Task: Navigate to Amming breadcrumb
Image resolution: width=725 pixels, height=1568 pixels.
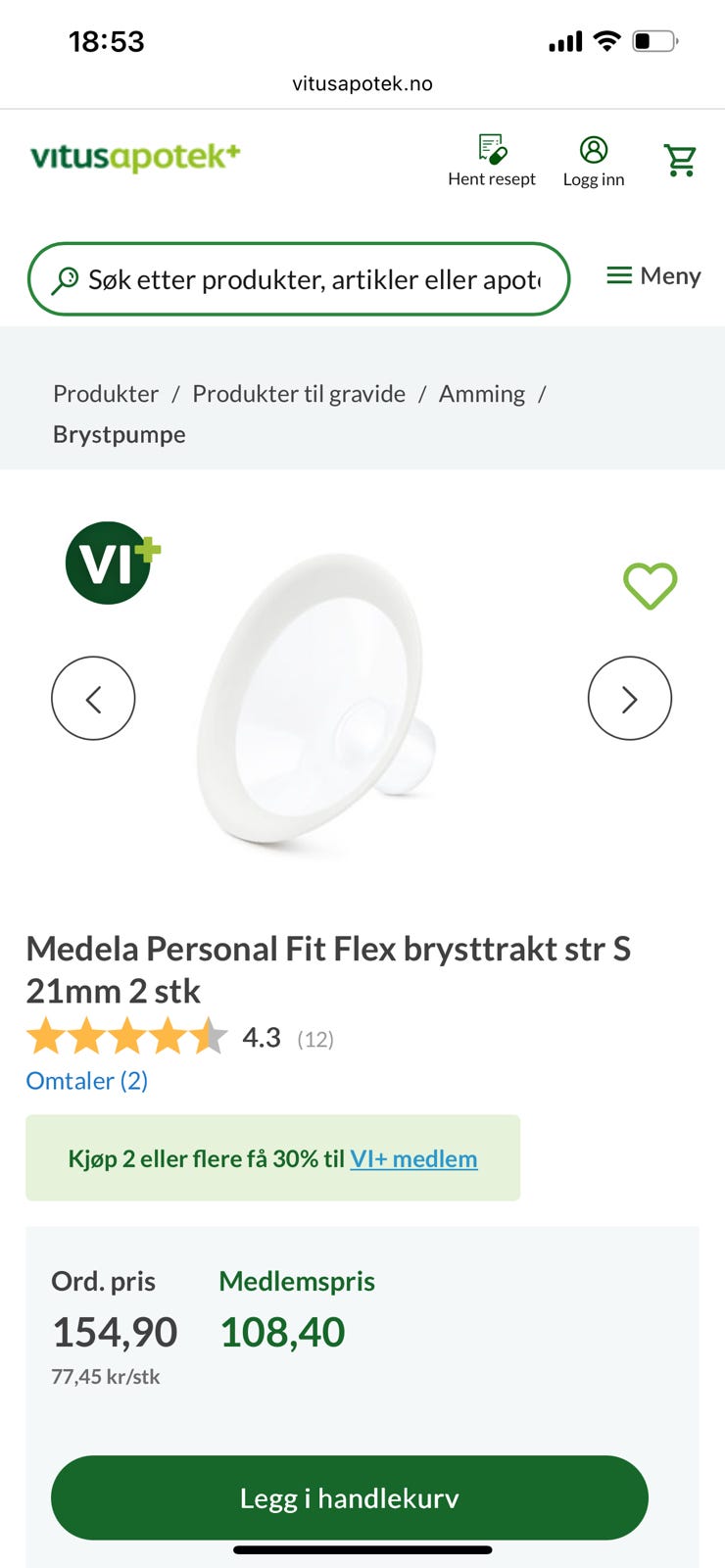Action: [x=481, y=394]
